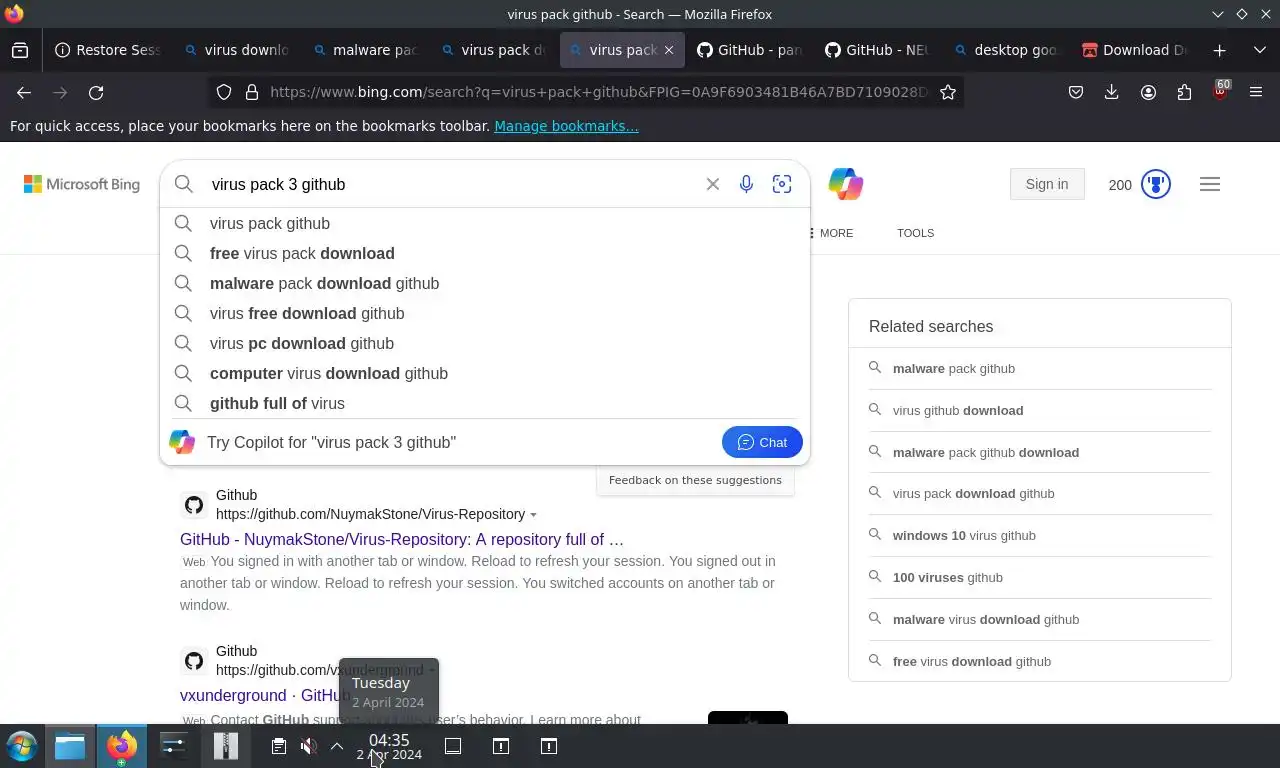Go back to the previous page
The image size is (1280, 768).
[24, 92]
